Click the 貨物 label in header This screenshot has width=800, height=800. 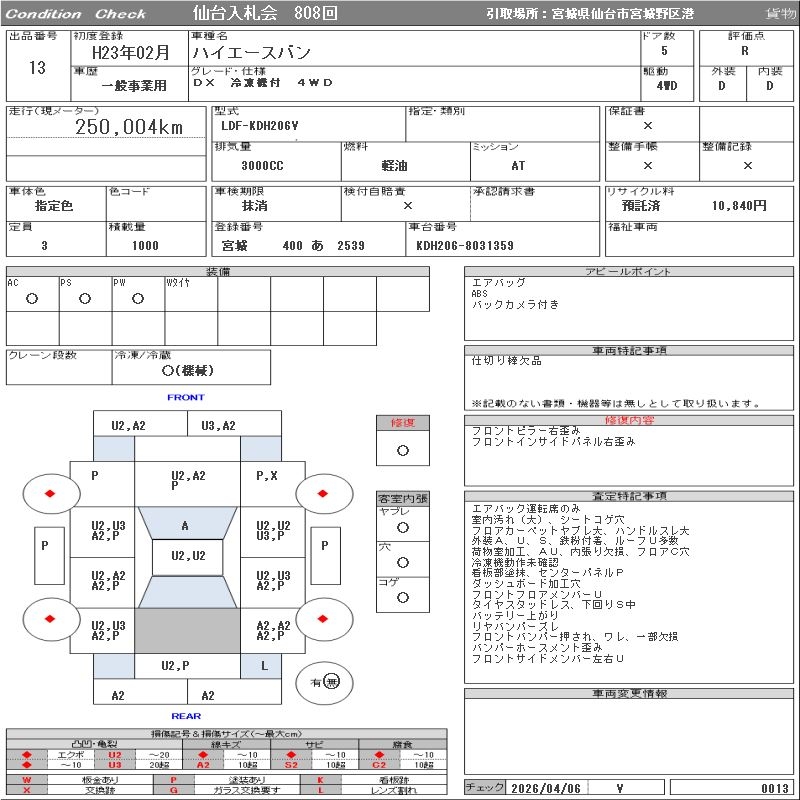tap(780, 14)
